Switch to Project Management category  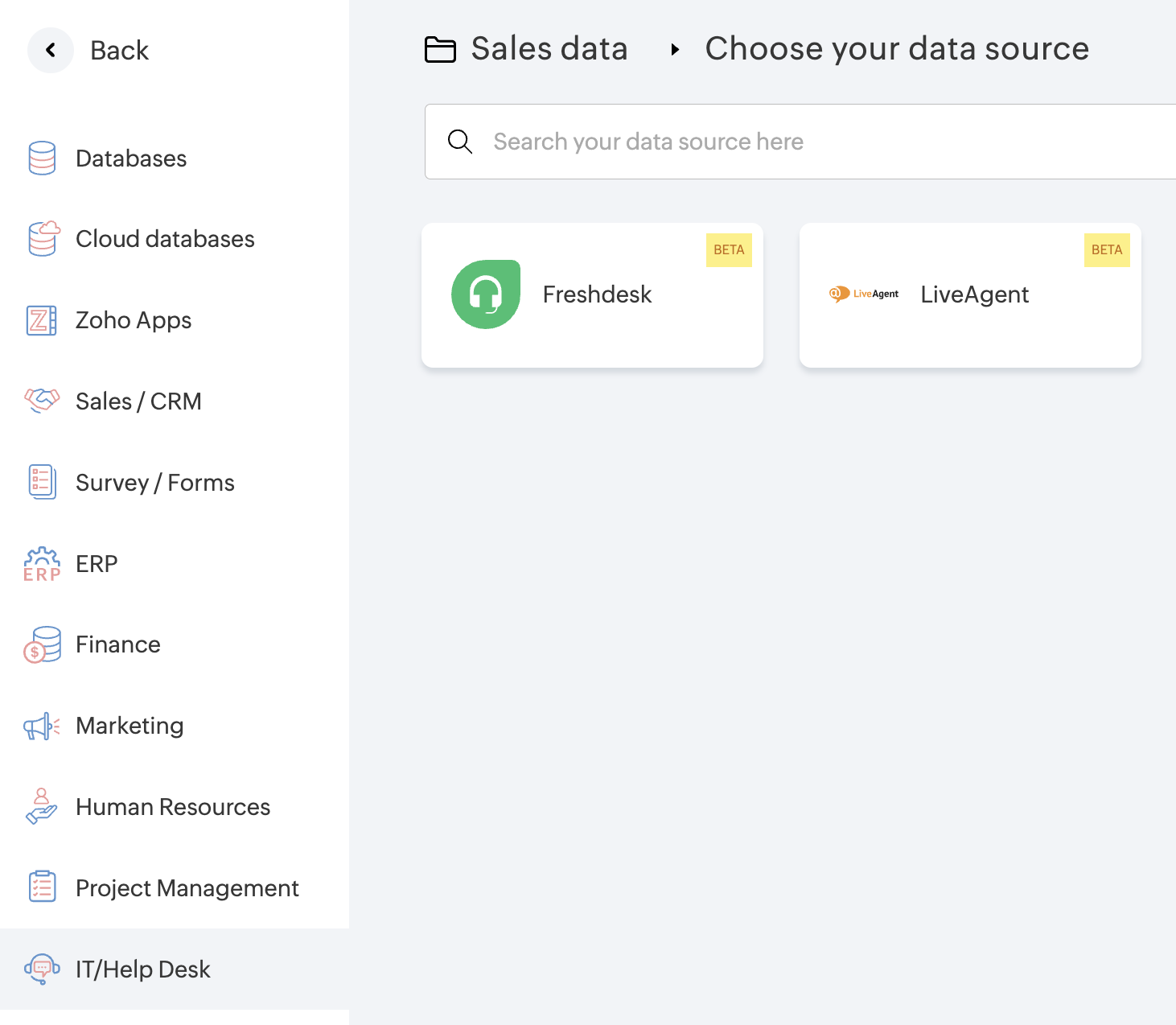(187, 888)
